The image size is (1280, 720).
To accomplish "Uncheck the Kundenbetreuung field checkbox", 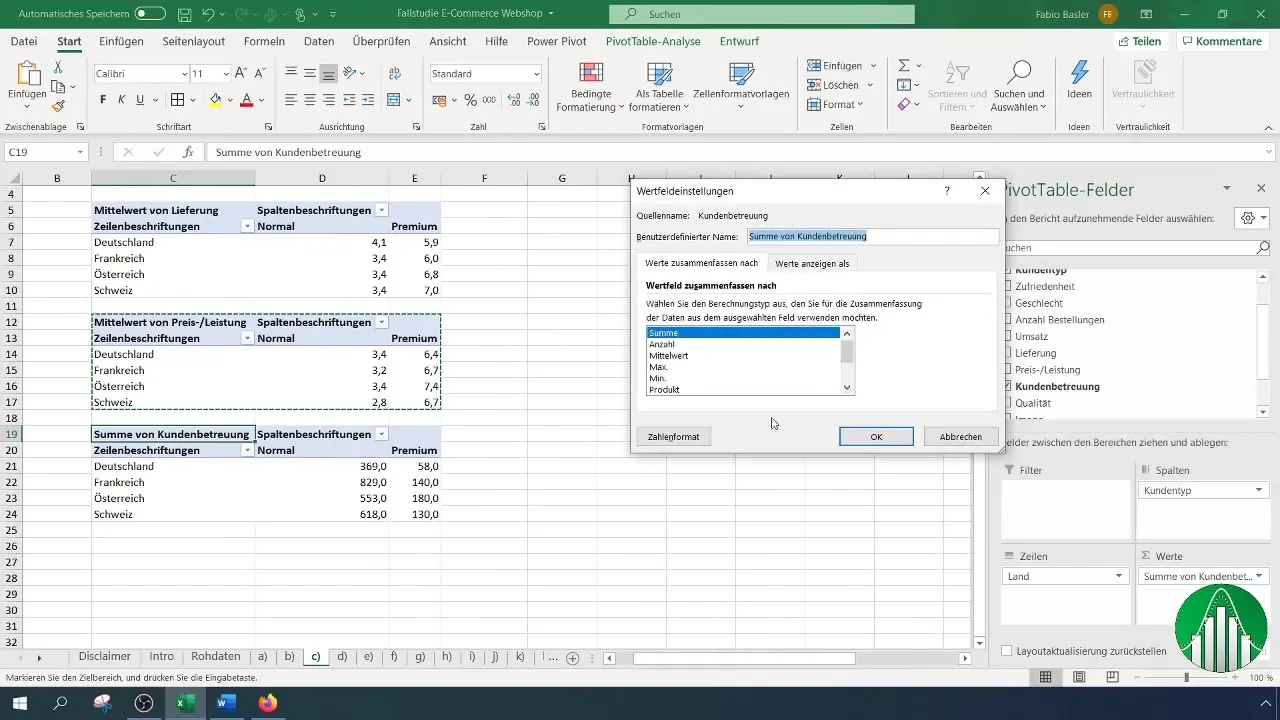I will 1007,387.
